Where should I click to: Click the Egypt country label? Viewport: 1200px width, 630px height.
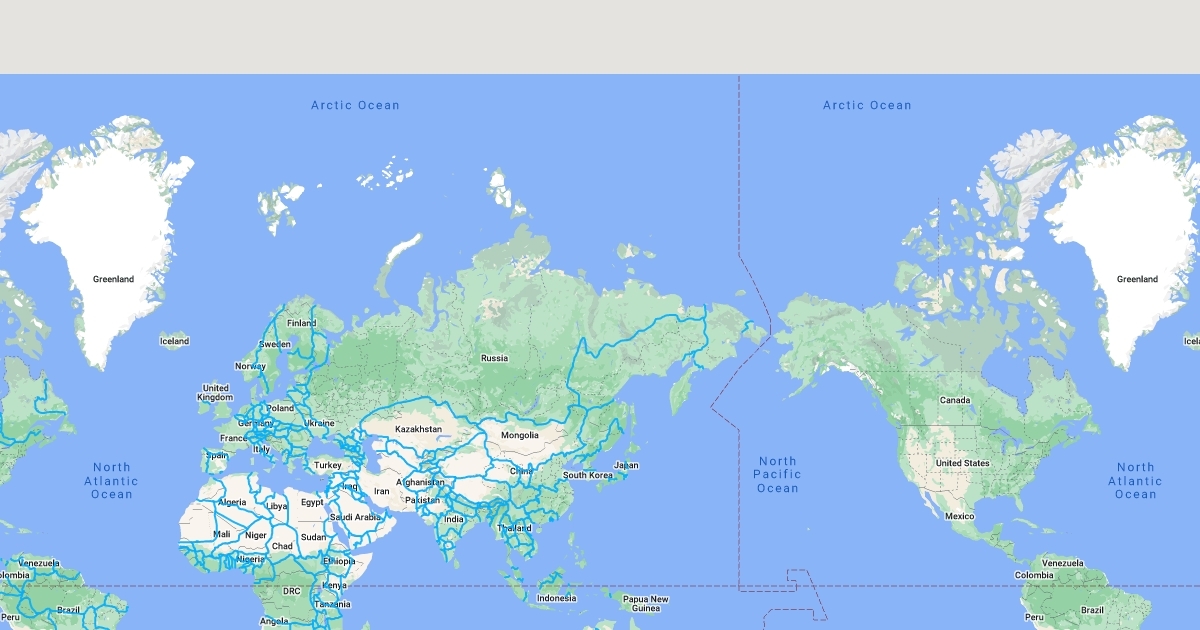313,502
